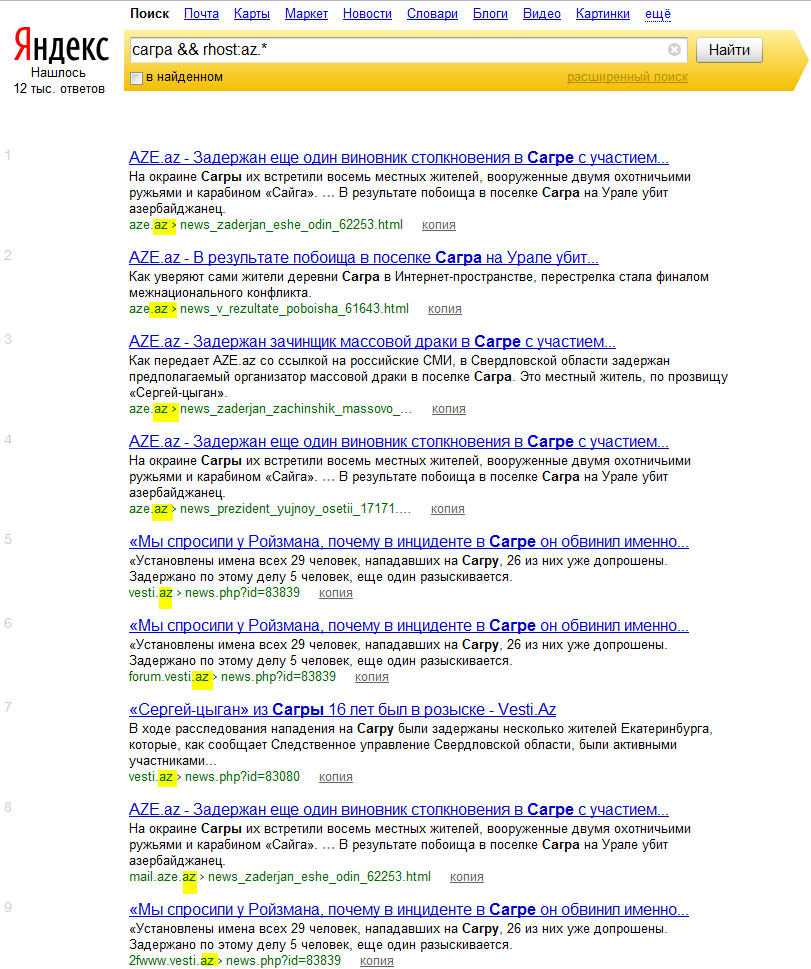Open the Маркет service link

point(306,14)
